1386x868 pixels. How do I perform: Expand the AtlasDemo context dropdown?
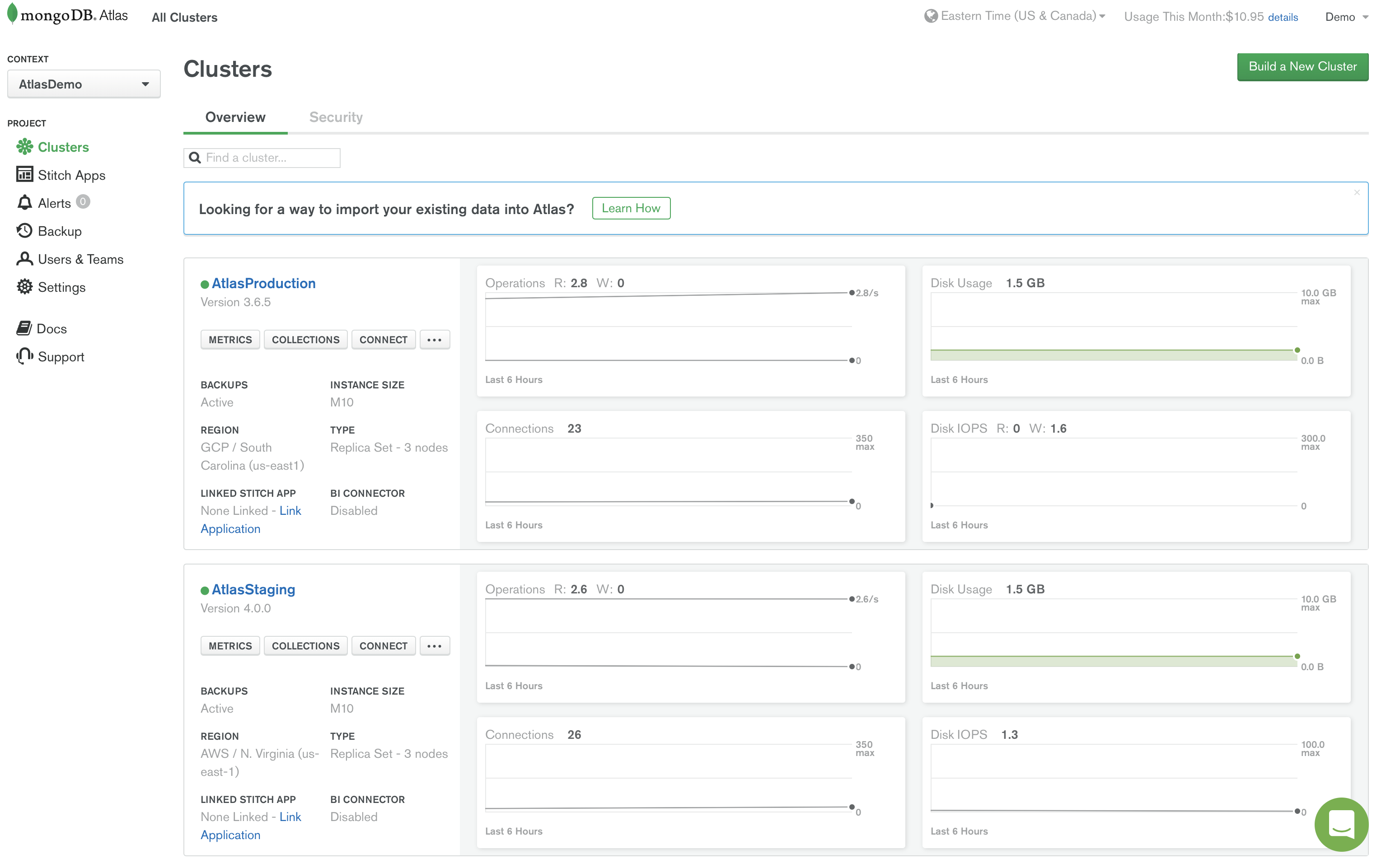coord(84,84)
